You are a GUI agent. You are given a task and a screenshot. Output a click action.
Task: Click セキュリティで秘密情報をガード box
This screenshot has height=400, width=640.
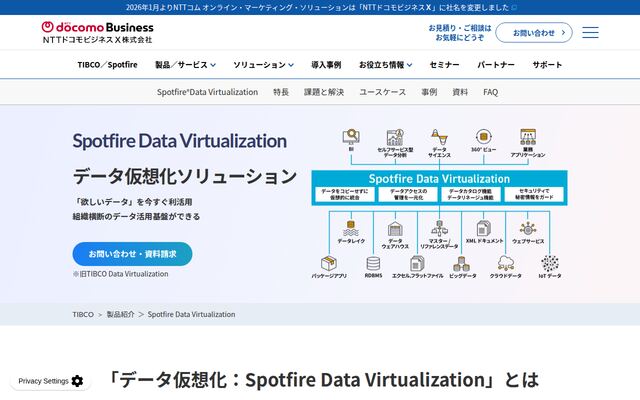(x=534, y=194)
